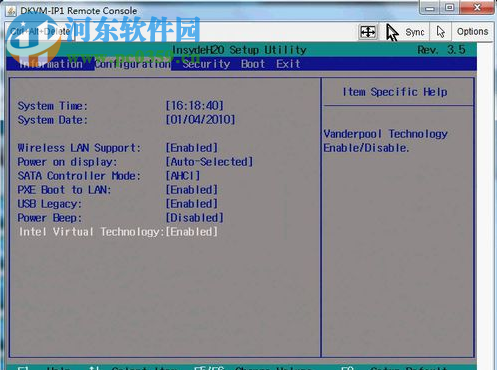497x370 pixels.
Task: Open the Security BIOS tab
Action: (206, 64)
